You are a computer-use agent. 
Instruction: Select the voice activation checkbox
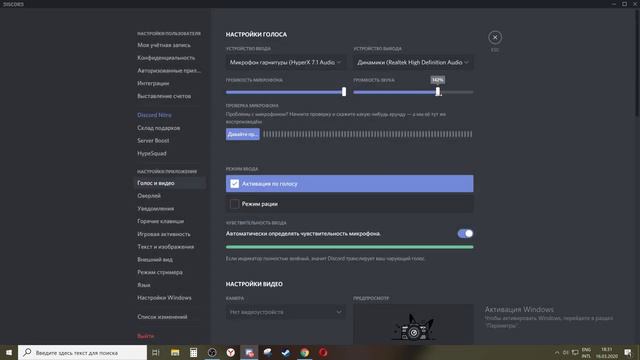234,184
